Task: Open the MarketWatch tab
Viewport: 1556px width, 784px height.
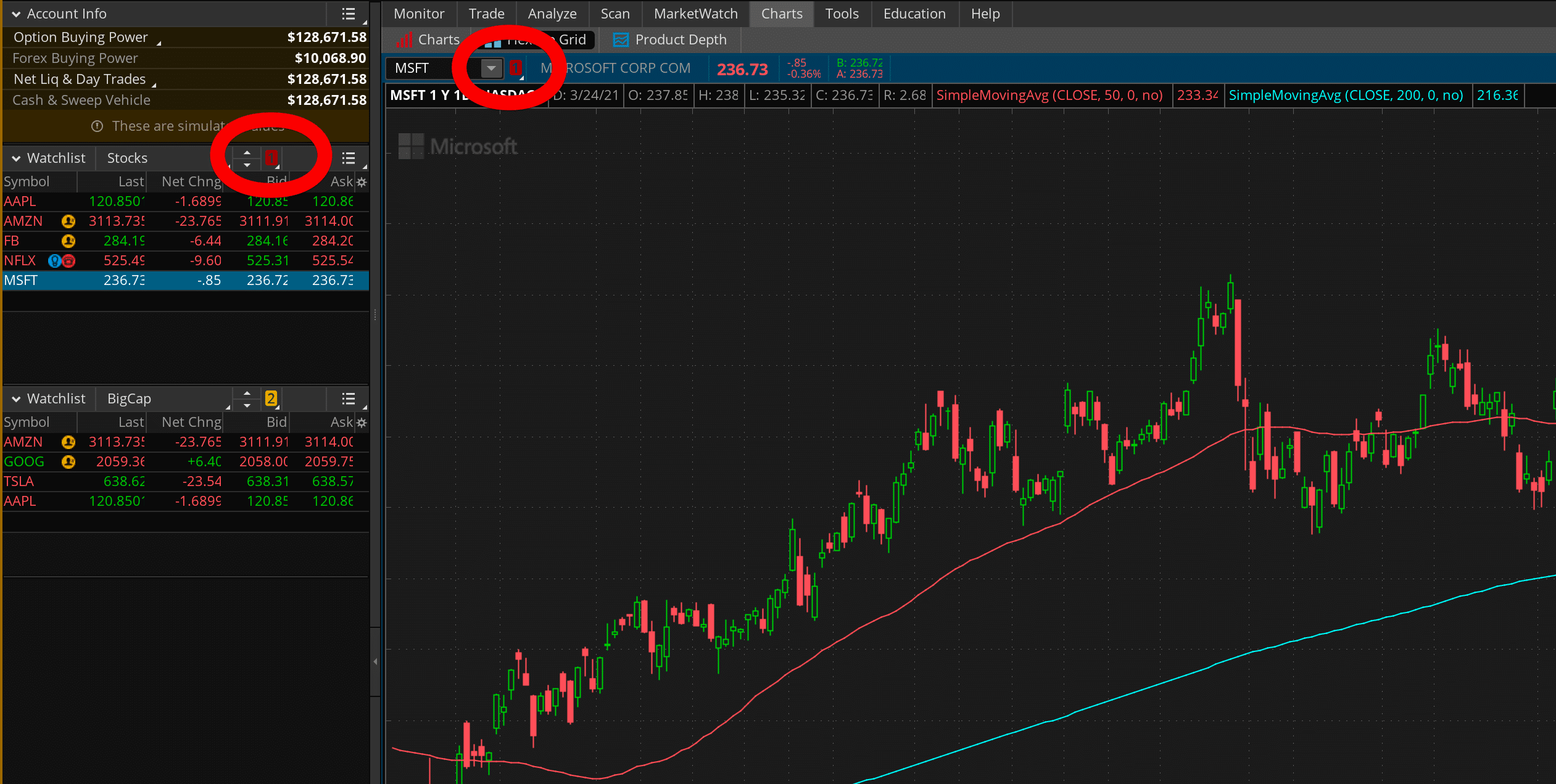Action: (x=695, y=14)
